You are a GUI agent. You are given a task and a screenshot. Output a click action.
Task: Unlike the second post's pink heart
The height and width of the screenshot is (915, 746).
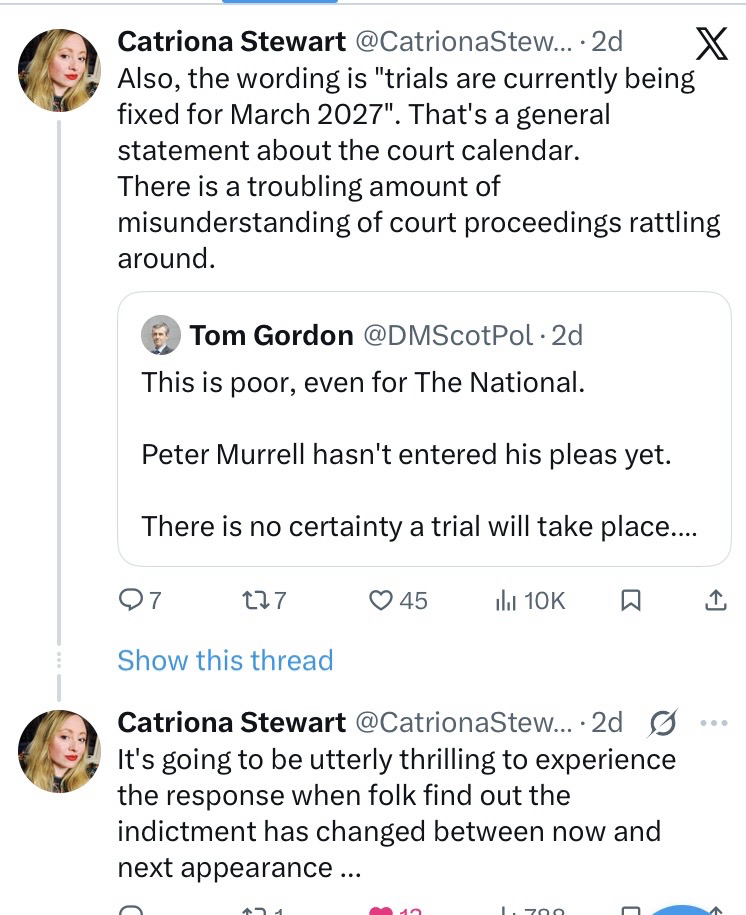382,909
